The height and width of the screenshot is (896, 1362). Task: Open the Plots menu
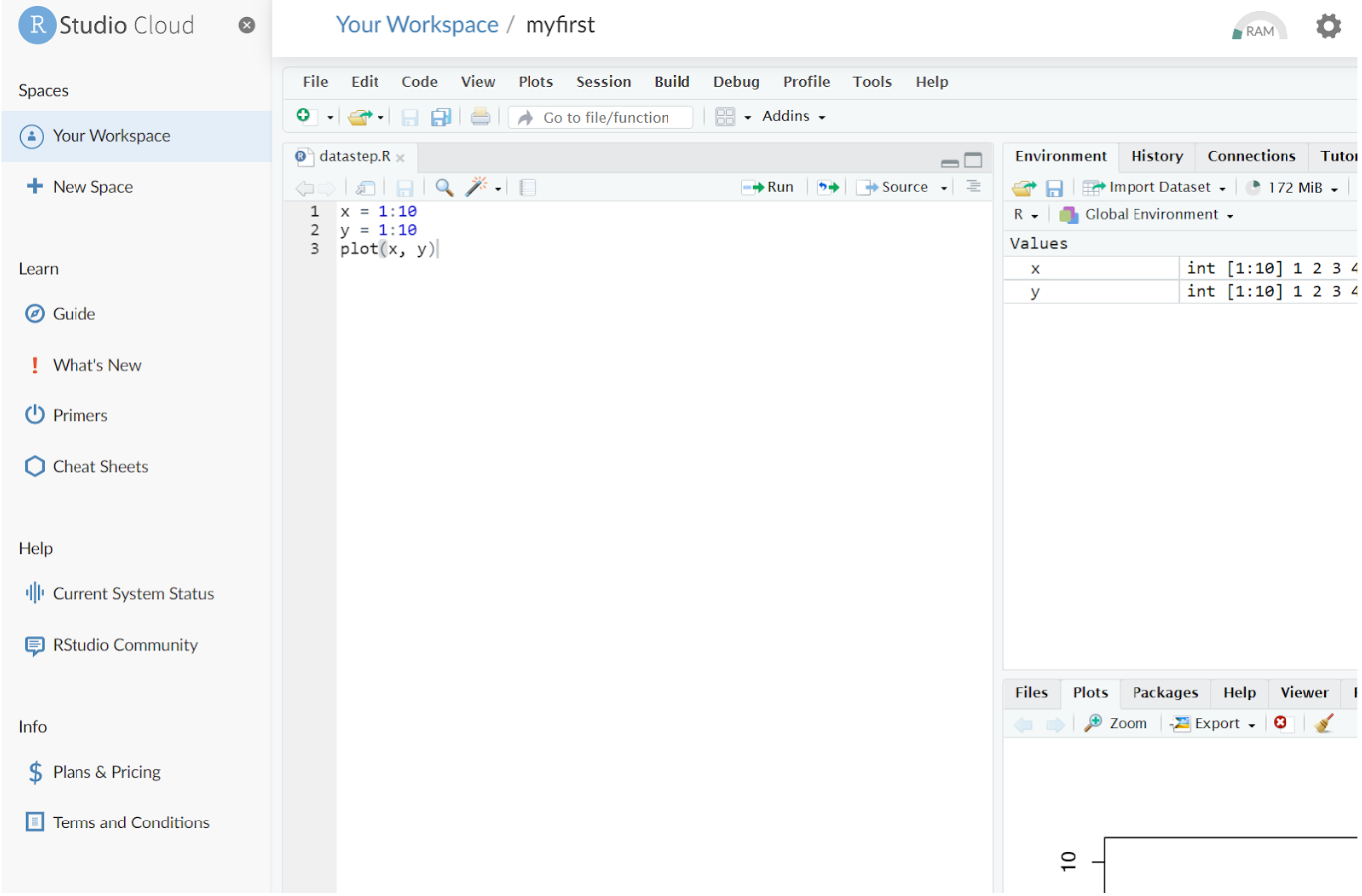[x=535, y=82]
